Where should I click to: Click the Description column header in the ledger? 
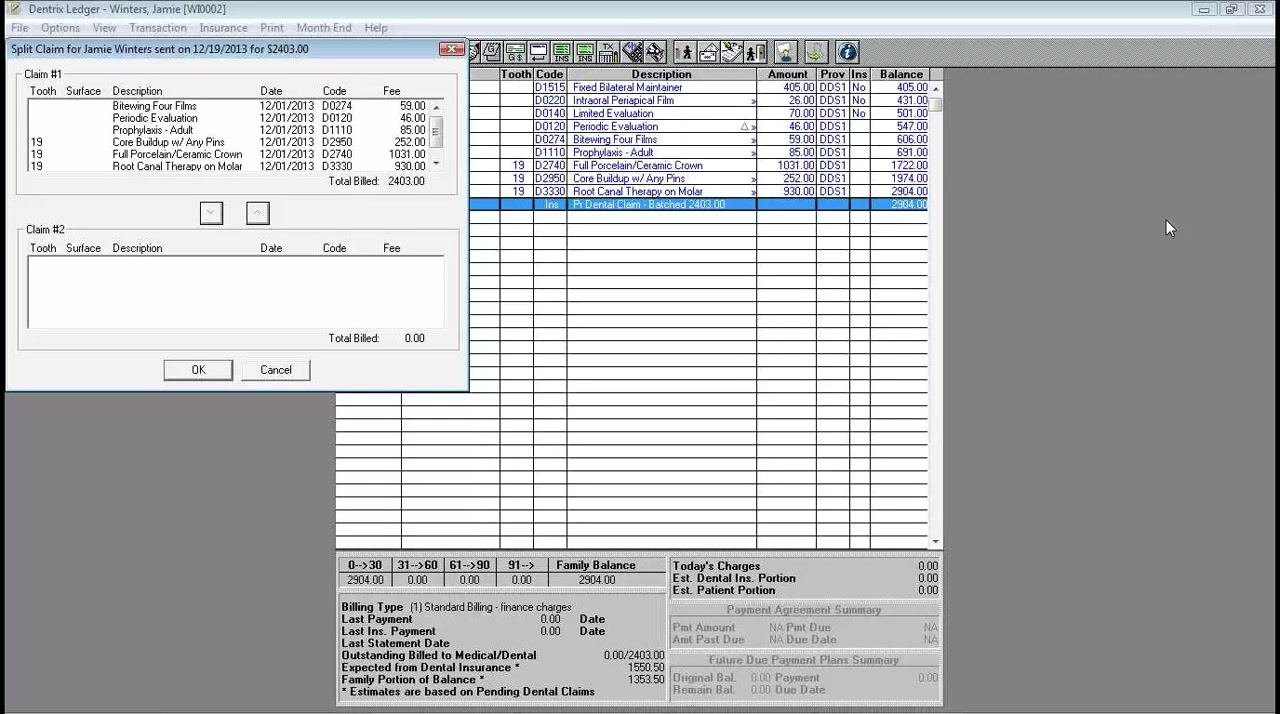point(661,75)
